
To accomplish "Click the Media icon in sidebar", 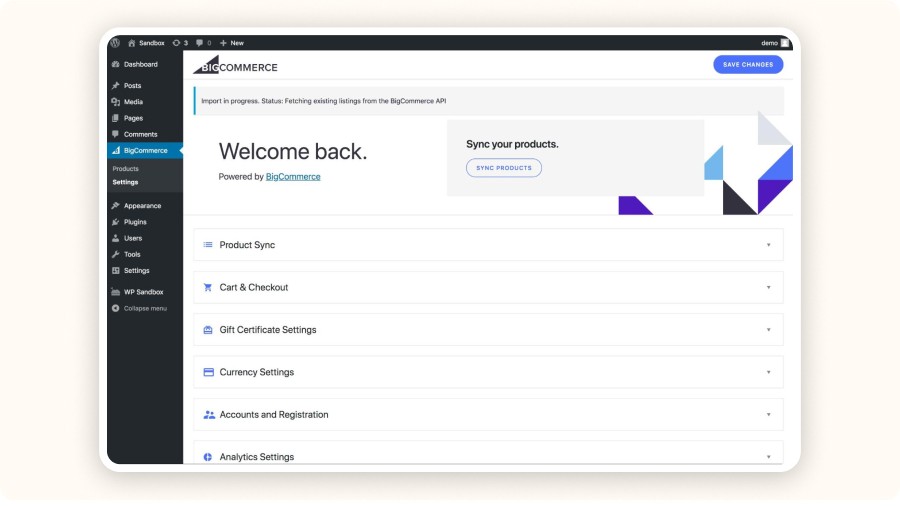I will click(116, 102).
